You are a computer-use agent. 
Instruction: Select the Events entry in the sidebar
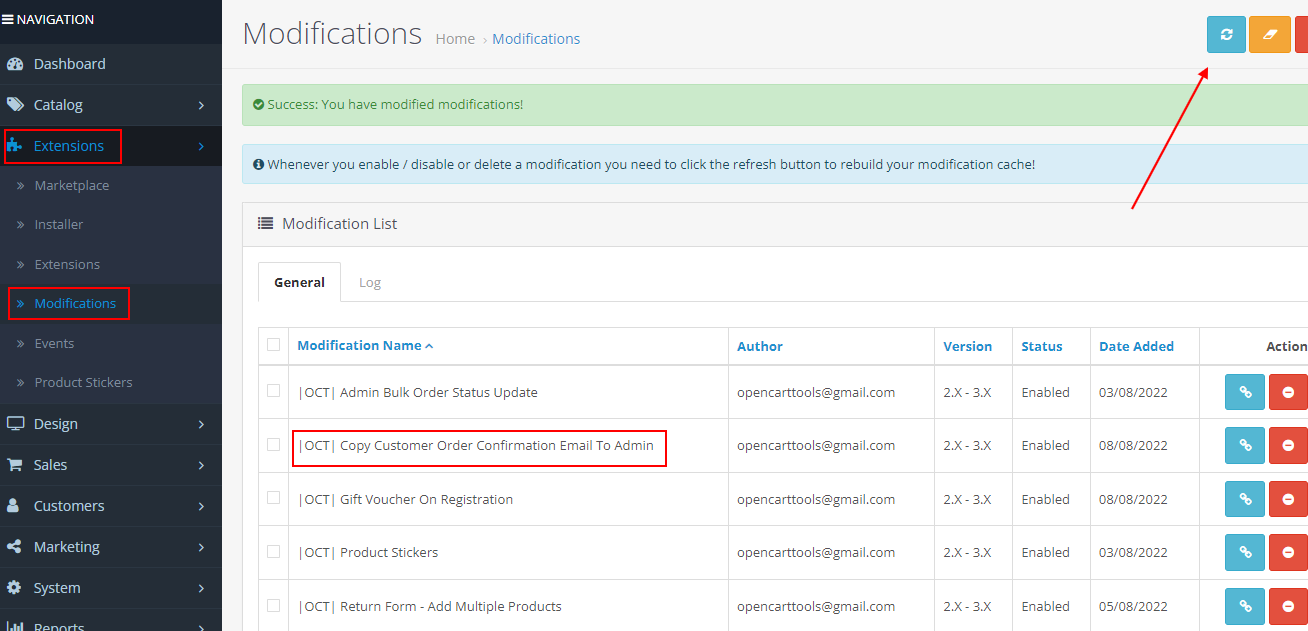pyautogui.click(x=56, y=343)
